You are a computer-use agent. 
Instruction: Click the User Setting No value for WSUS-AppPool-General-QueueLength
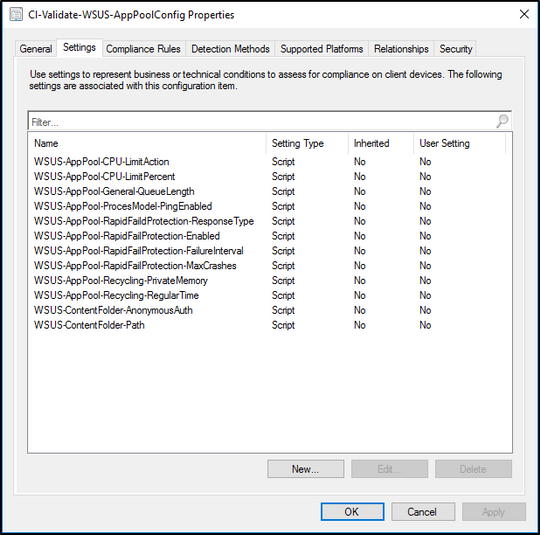(425, 191)
